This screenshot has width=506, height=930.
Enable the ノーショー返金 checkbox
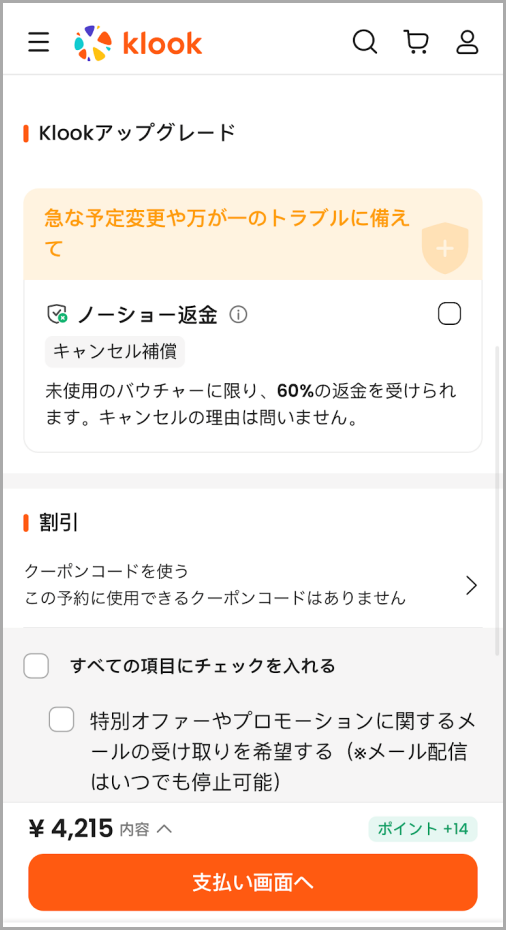pos(450,314)
